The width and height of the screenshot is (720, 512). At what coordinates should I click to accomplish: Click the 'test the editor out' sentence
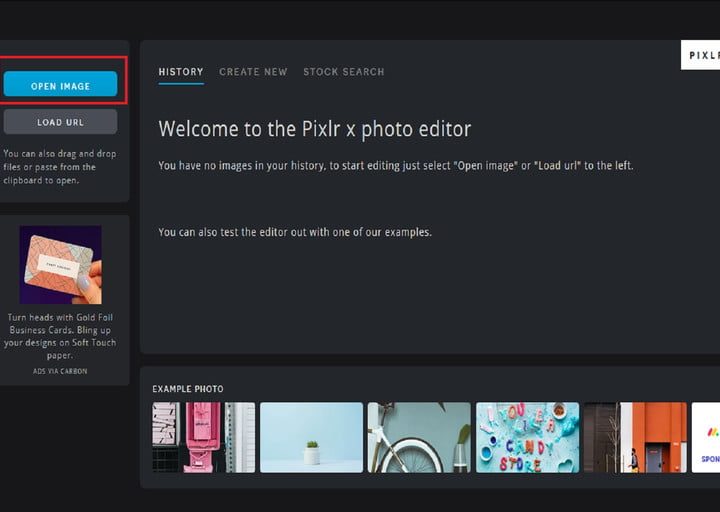pos(294,232)
